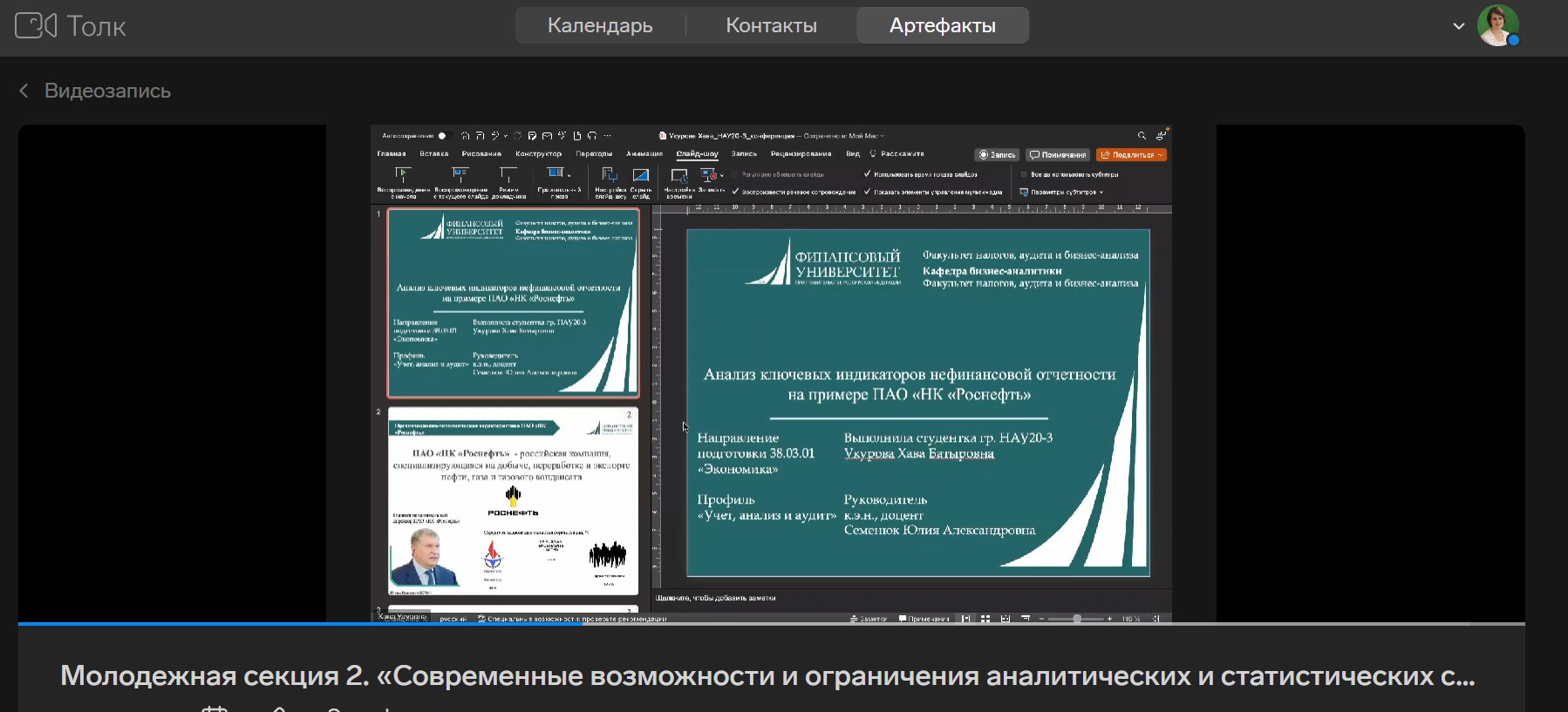The image size is (1568, 712).
Task: Click the Толк camera logo
Action: pos(36,25)
